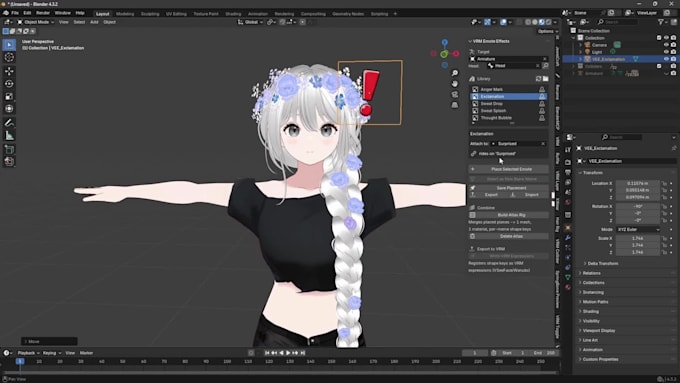Open the Object Mode dropdown

coord(36,22)
